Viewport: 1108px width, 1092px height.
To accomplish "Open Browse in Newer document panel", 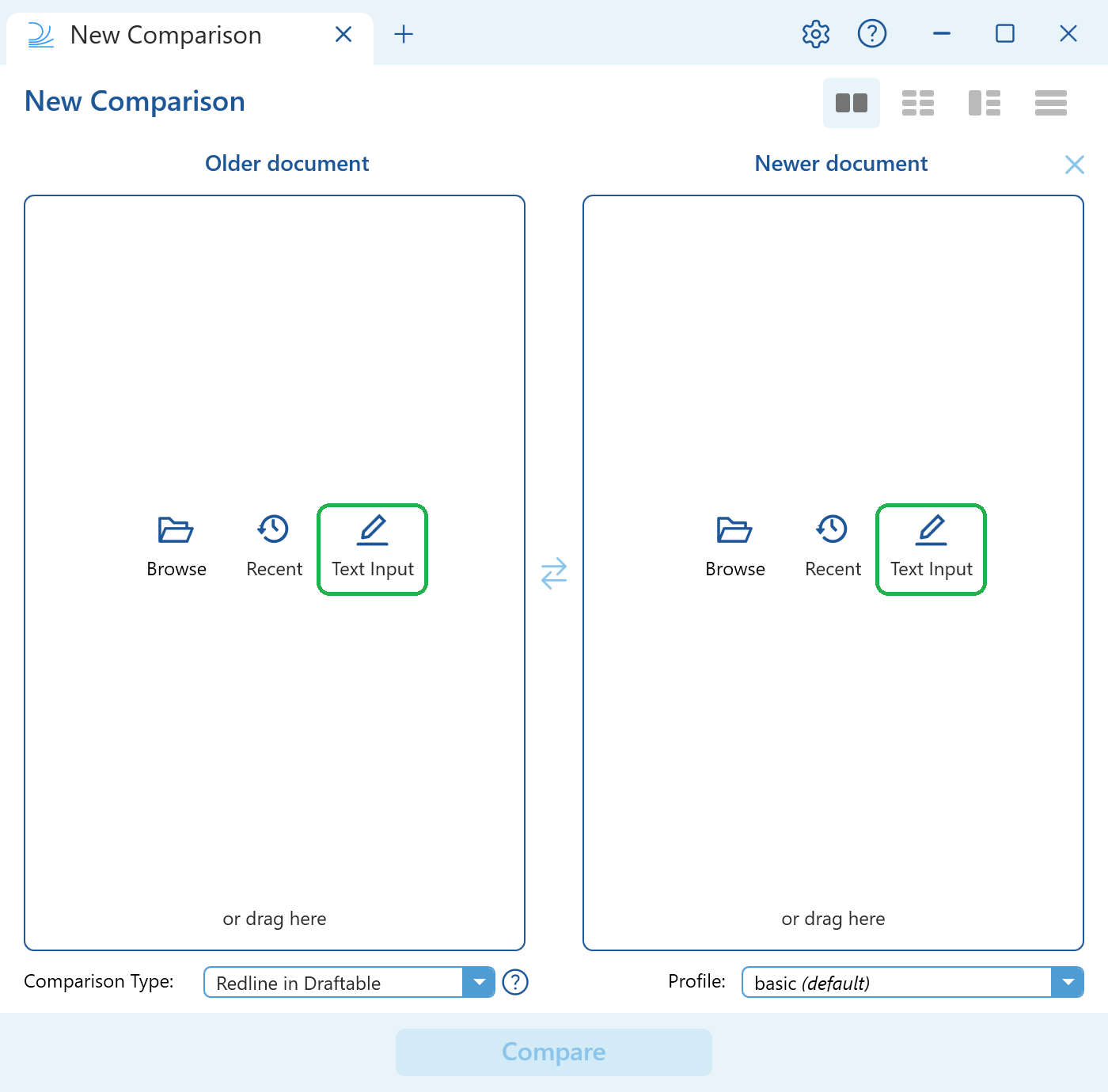I will (734, 548).
